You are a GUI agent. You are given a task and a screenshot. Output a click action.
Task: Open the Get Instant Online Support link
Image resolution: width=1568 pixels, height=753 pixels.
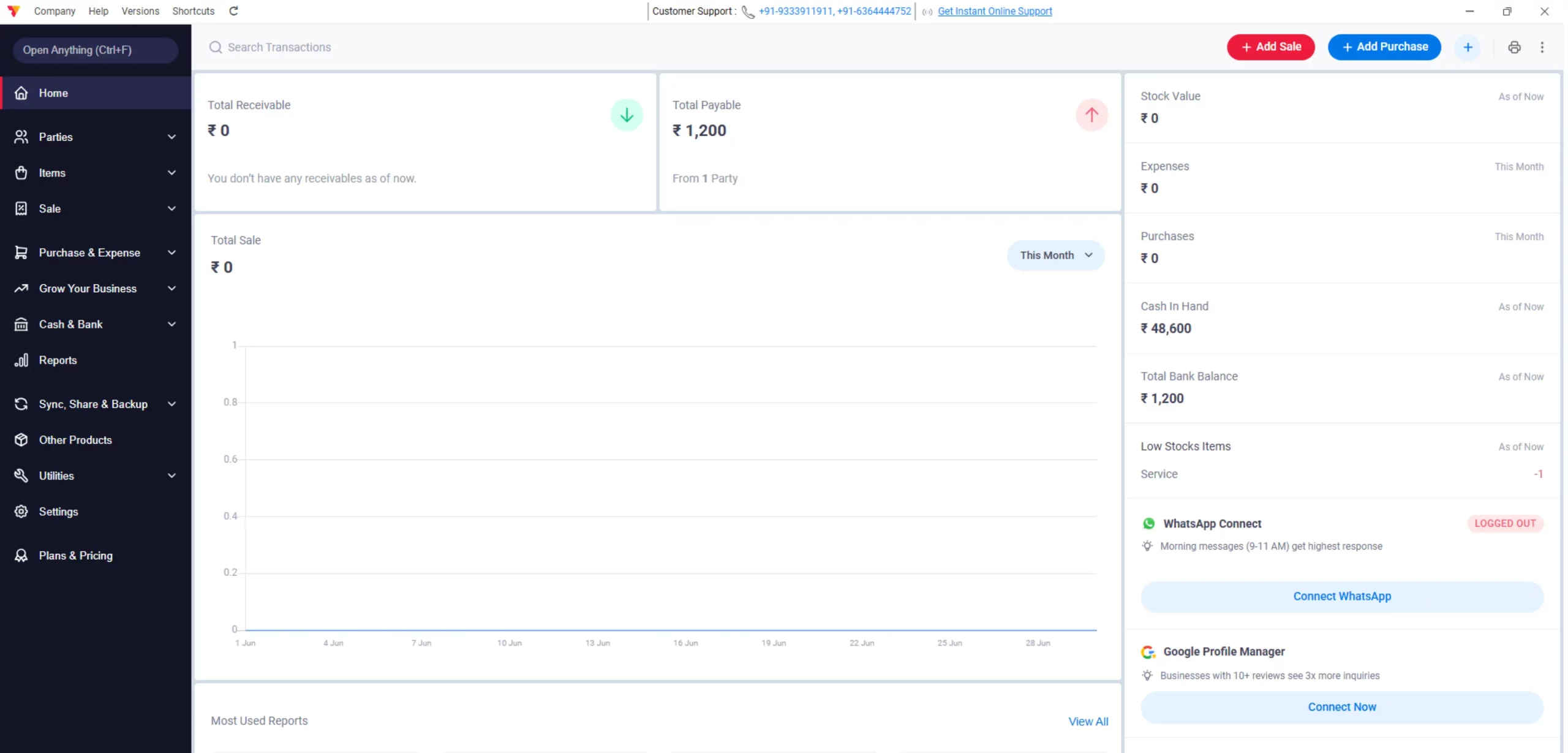[x=995, y=11]
